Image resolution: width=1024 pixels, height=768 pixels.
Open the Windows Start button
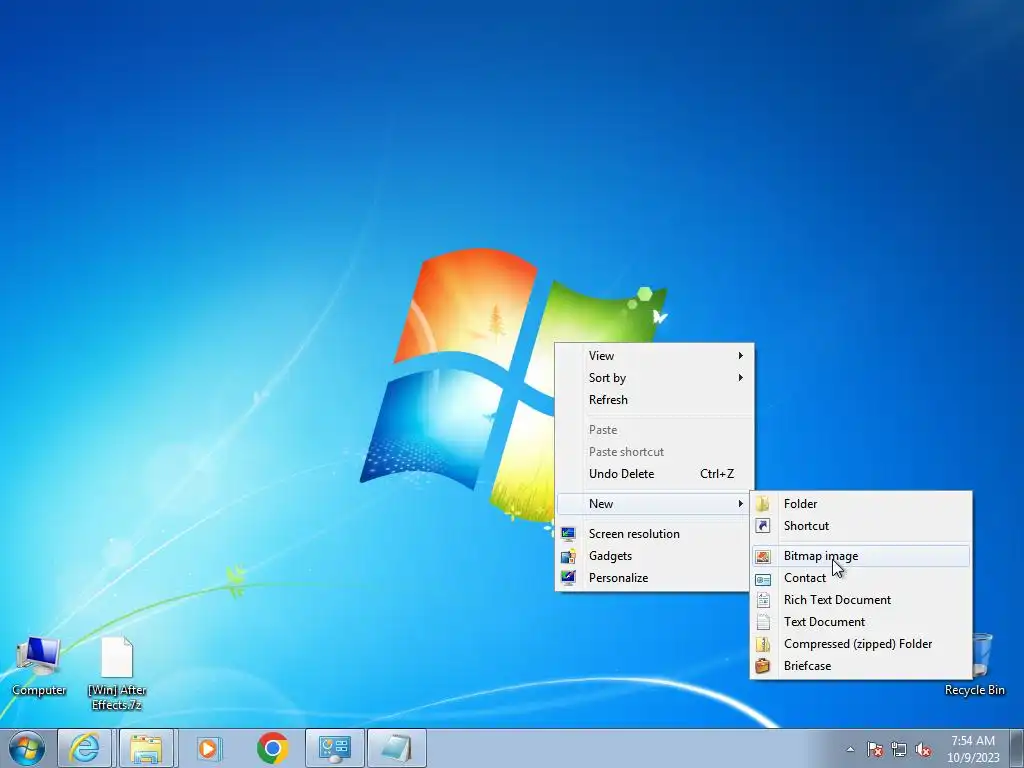tap(27, 748)
